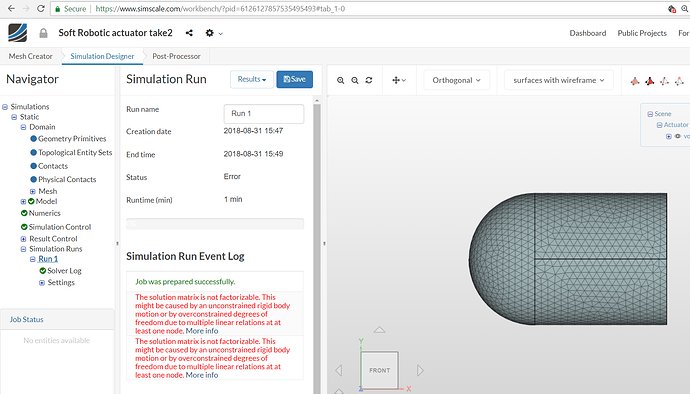Screen dimensions: 690x394
Task: Expand the Model tree node
Action: pyautogui.click(x=23, y=202)
